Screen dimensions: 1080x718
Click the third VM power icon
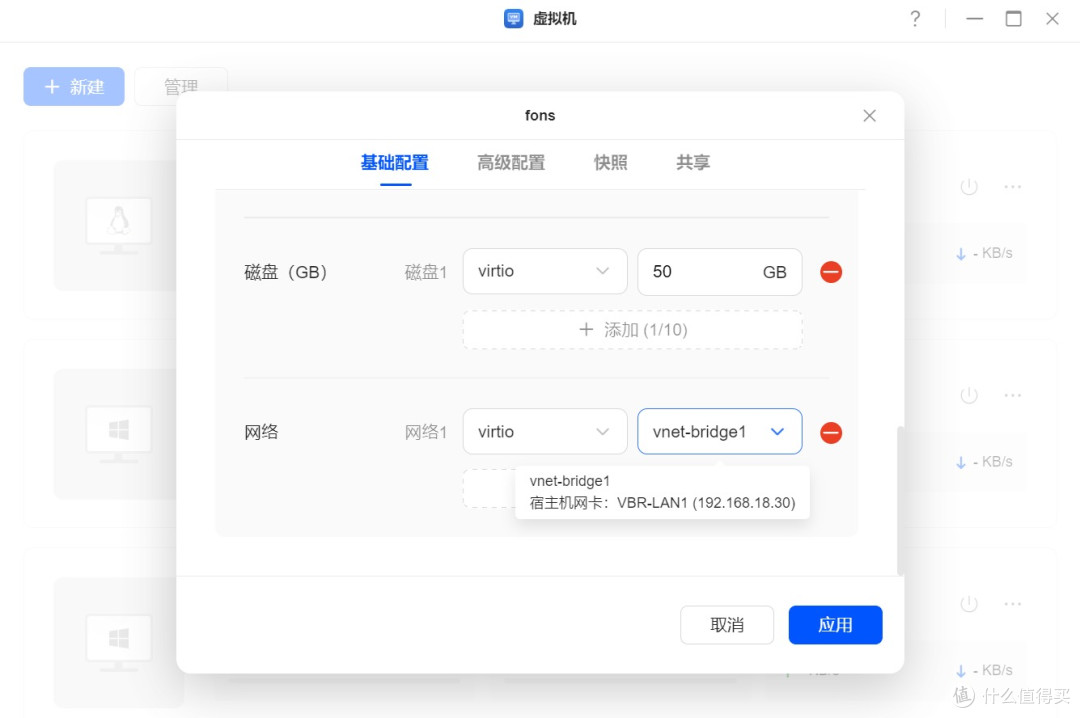coord(968,604)
